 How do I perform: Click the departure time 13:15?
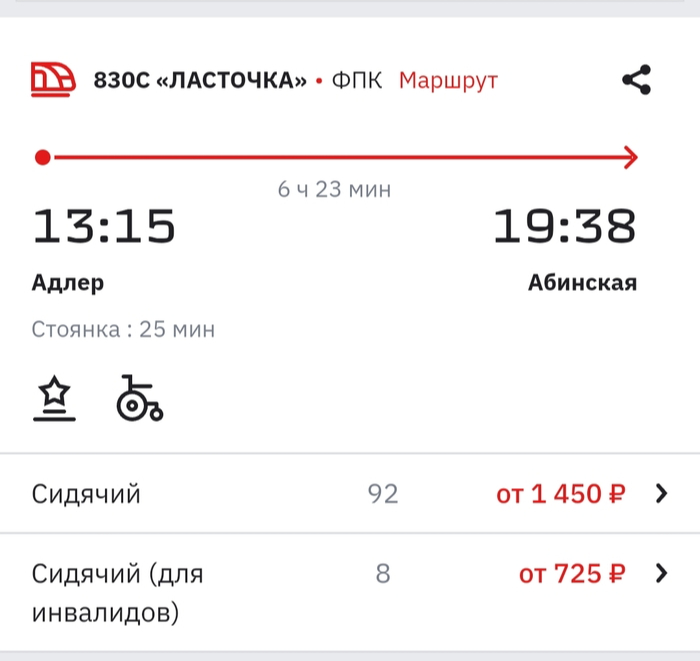click(104, 227)
